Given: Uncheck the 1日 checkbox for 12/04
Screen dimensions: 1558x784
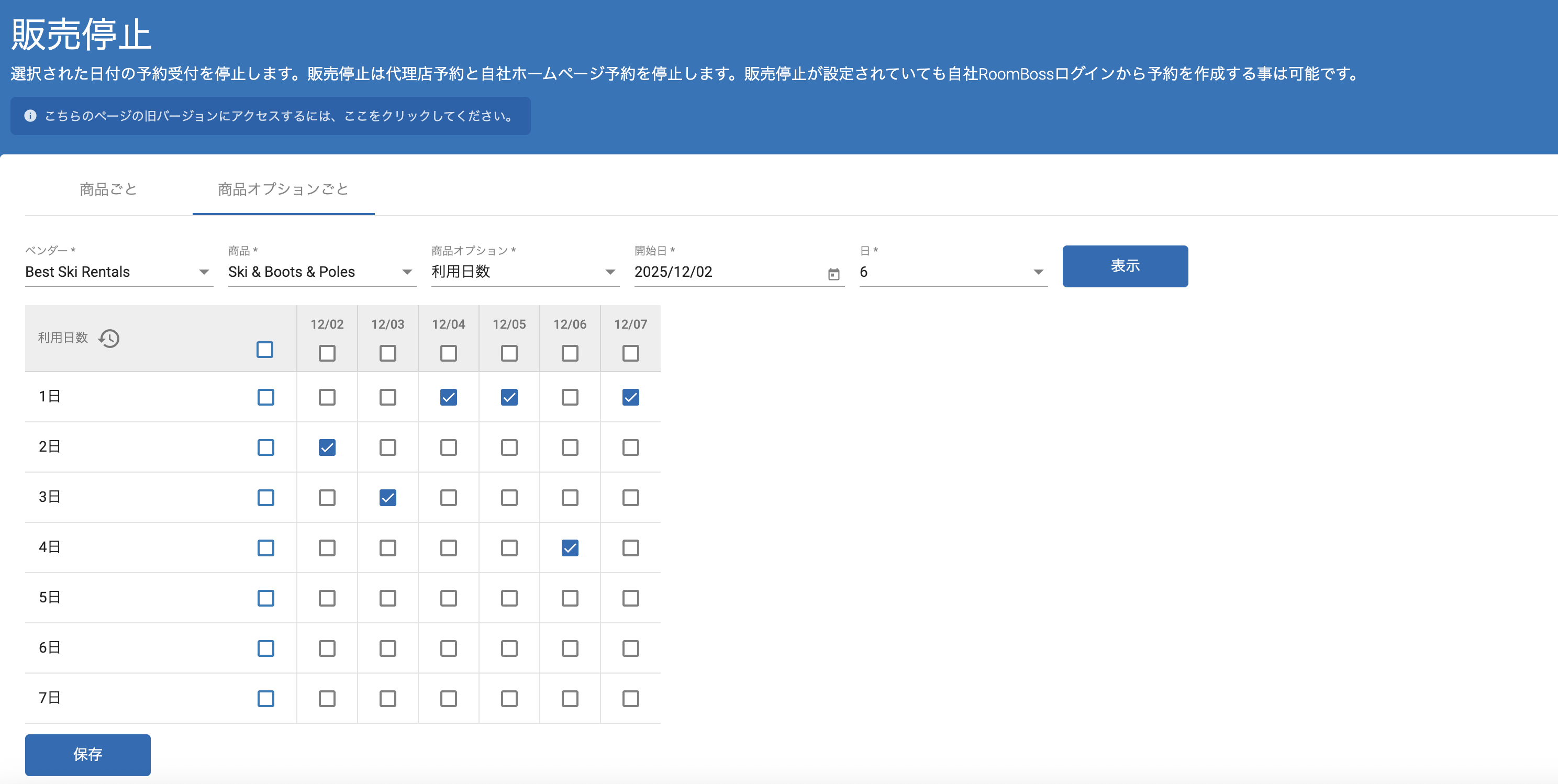Looking at the screenshot, I should [448, 397].
